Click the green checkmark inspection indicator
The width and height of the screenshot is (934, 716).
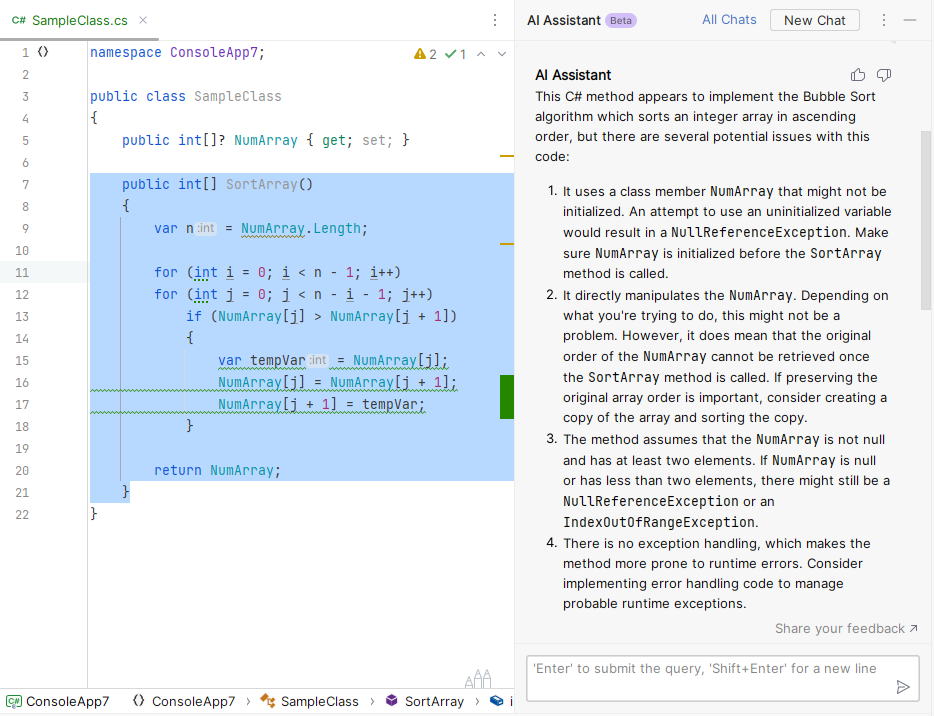pos(450,54)
